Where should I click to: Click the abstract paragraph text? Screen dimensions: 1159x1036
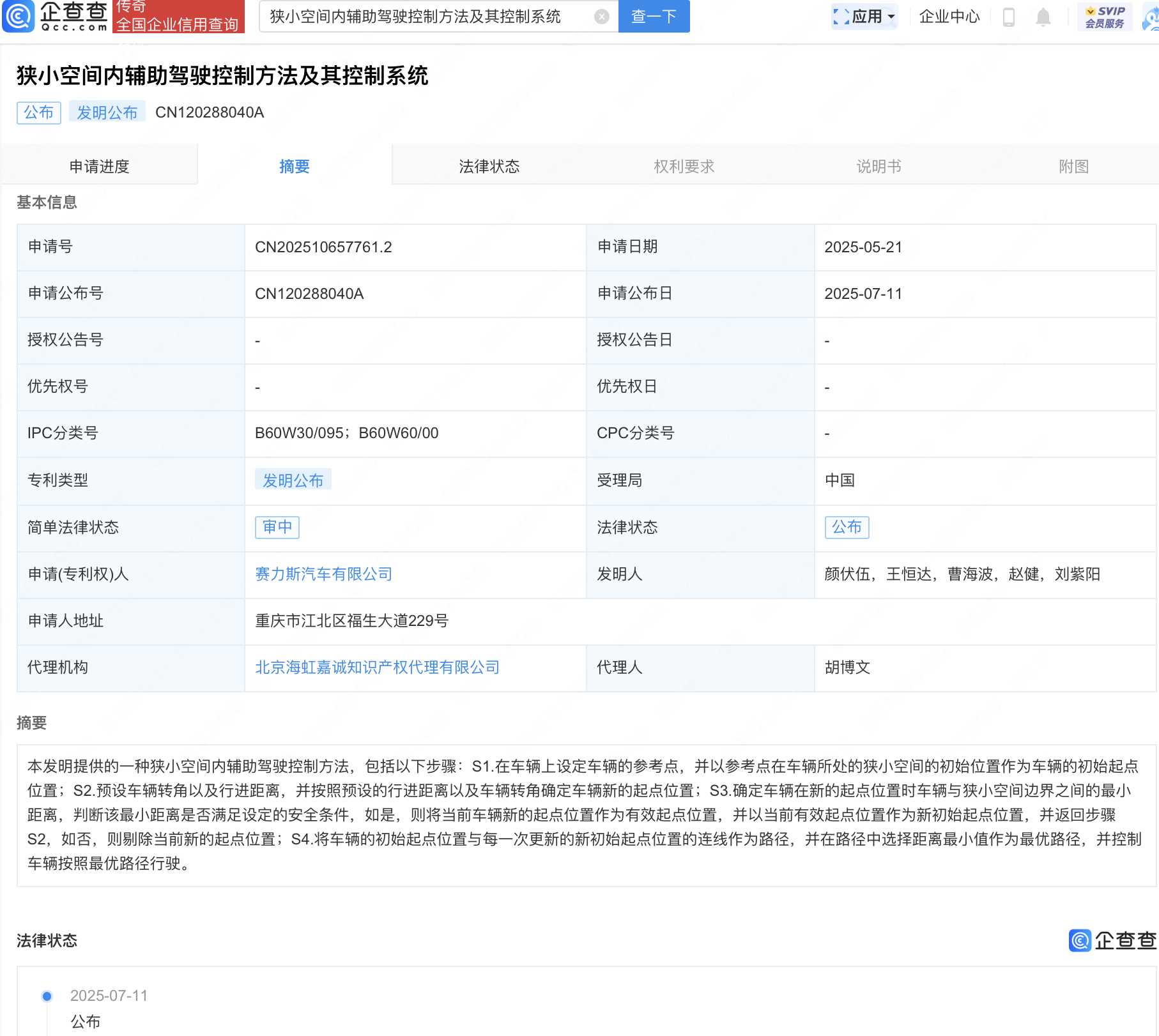[x=585, y=814]
